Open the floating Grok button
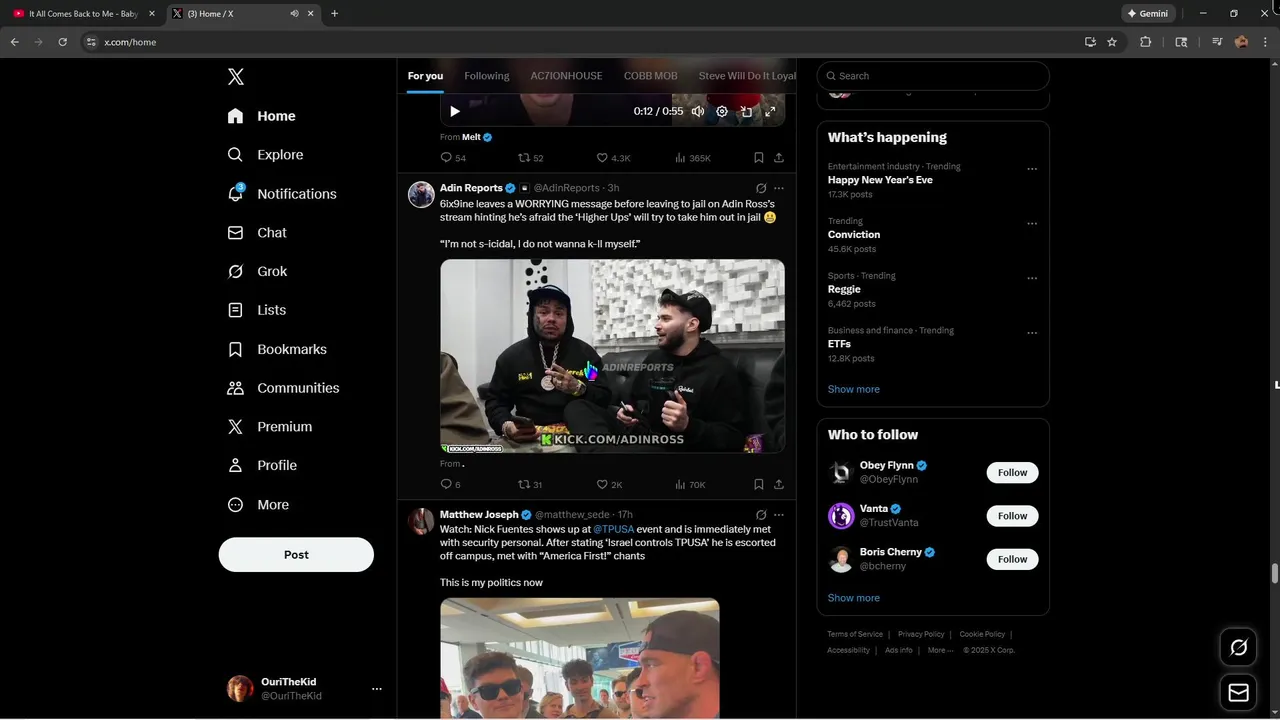 pyautogui.click(x=1238, y=648)
